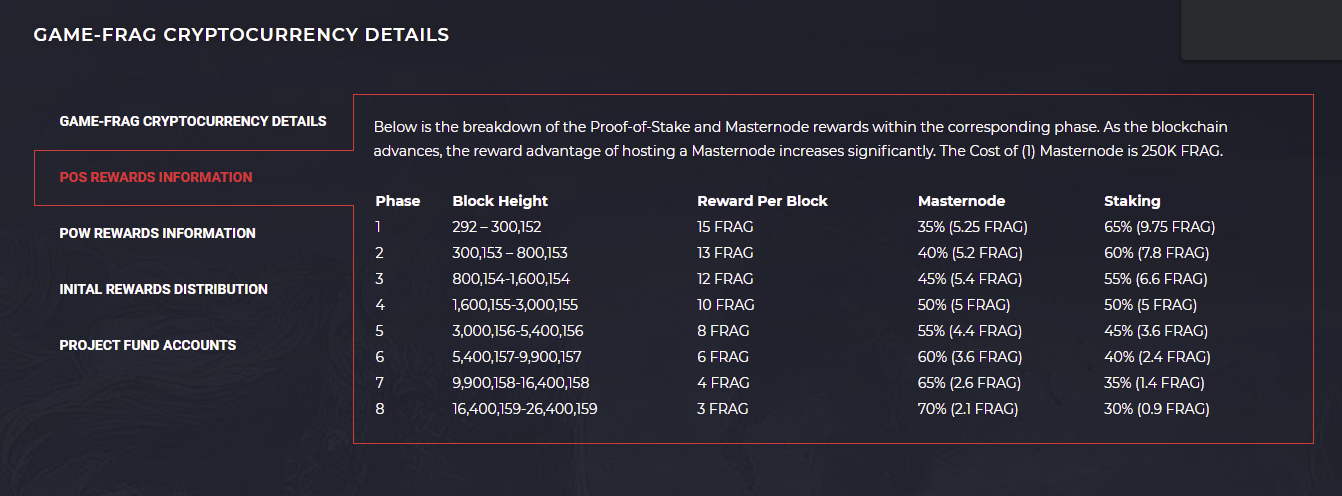This screenshot has height=496, width=1342.
Task: Select the POS Rewards Information tab
Action: 156,177
